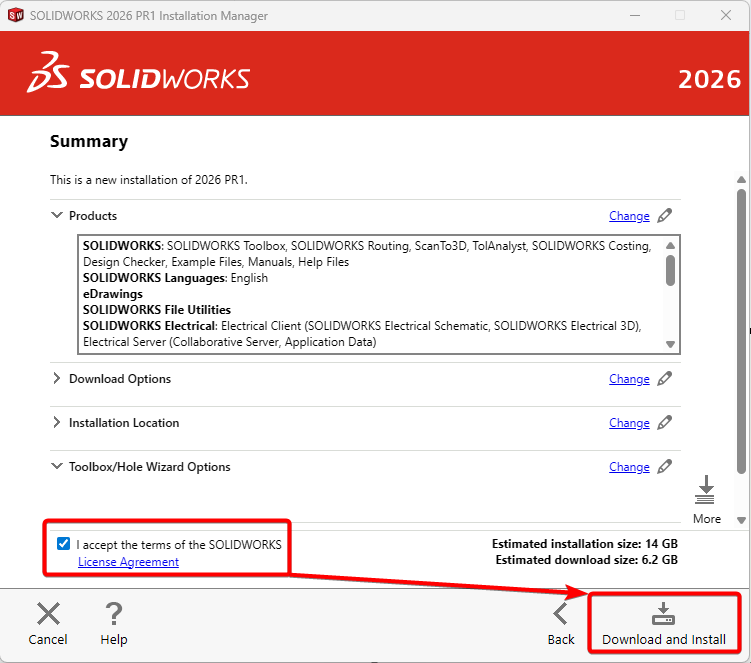This screenshot has height=663, width=751.
Task: Click the Change link for Products
Action: click(x=629, y=216)
